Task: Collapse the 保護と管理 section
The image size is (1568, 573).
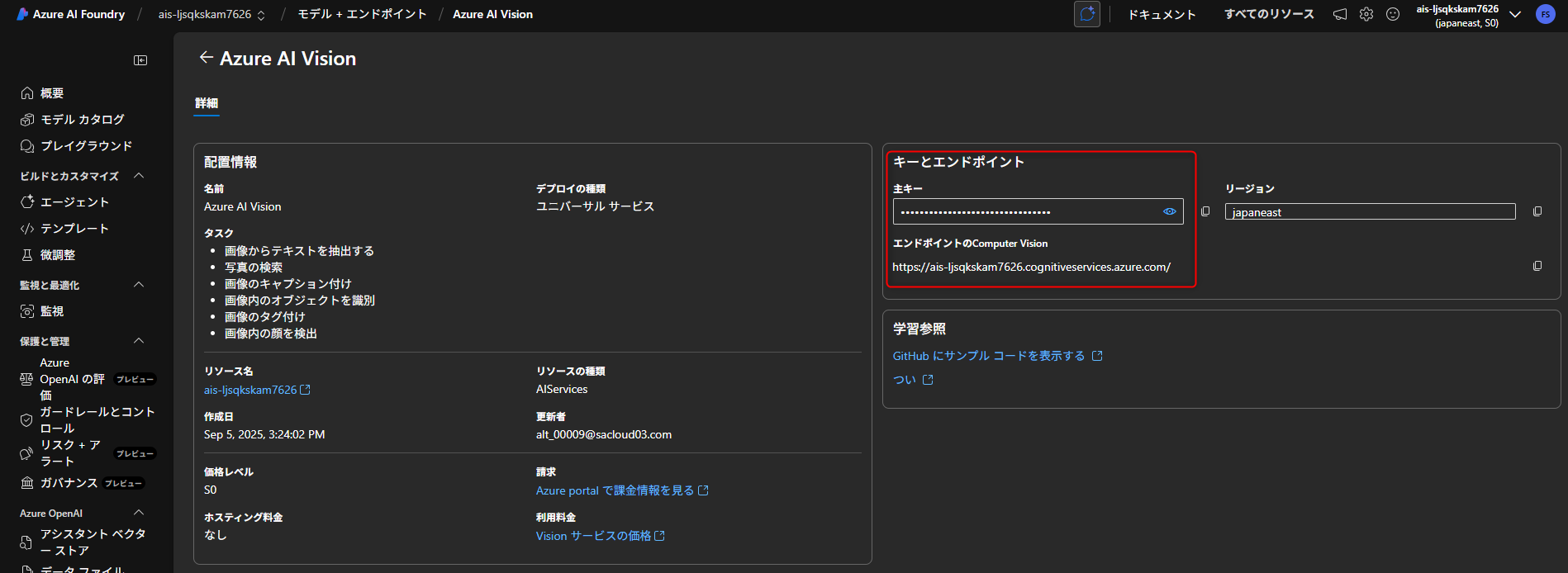Action: coord(139,341)
